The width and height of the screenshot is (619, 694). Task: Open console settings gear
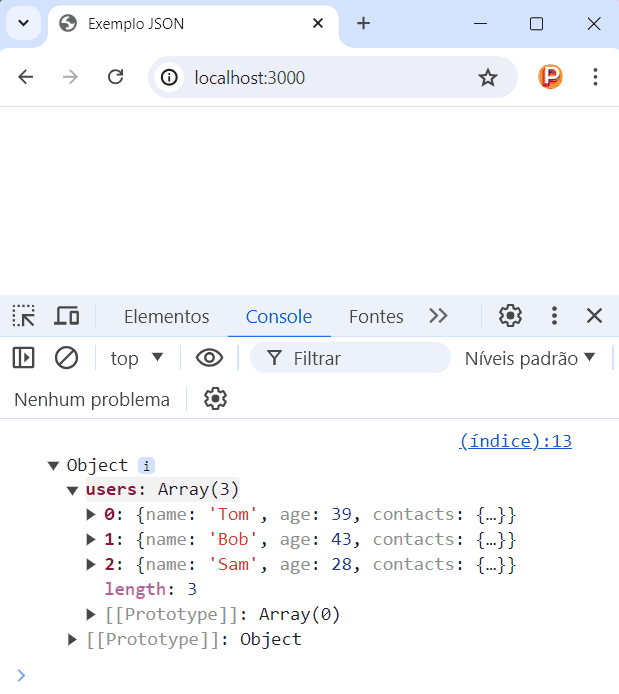click(x=215, y=399)
